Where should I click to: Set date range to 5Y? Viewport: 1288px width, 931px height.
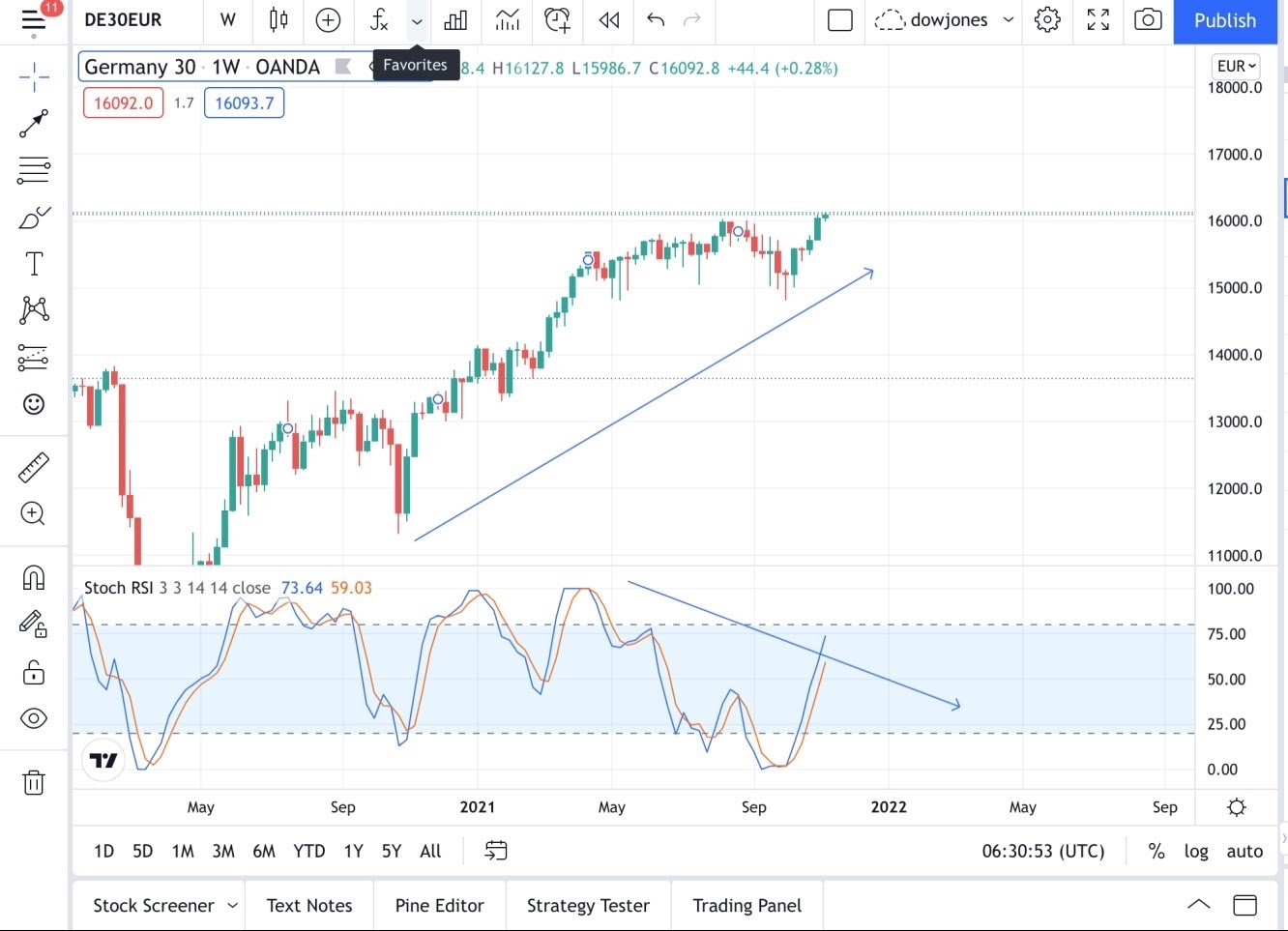tap(391, 851)
